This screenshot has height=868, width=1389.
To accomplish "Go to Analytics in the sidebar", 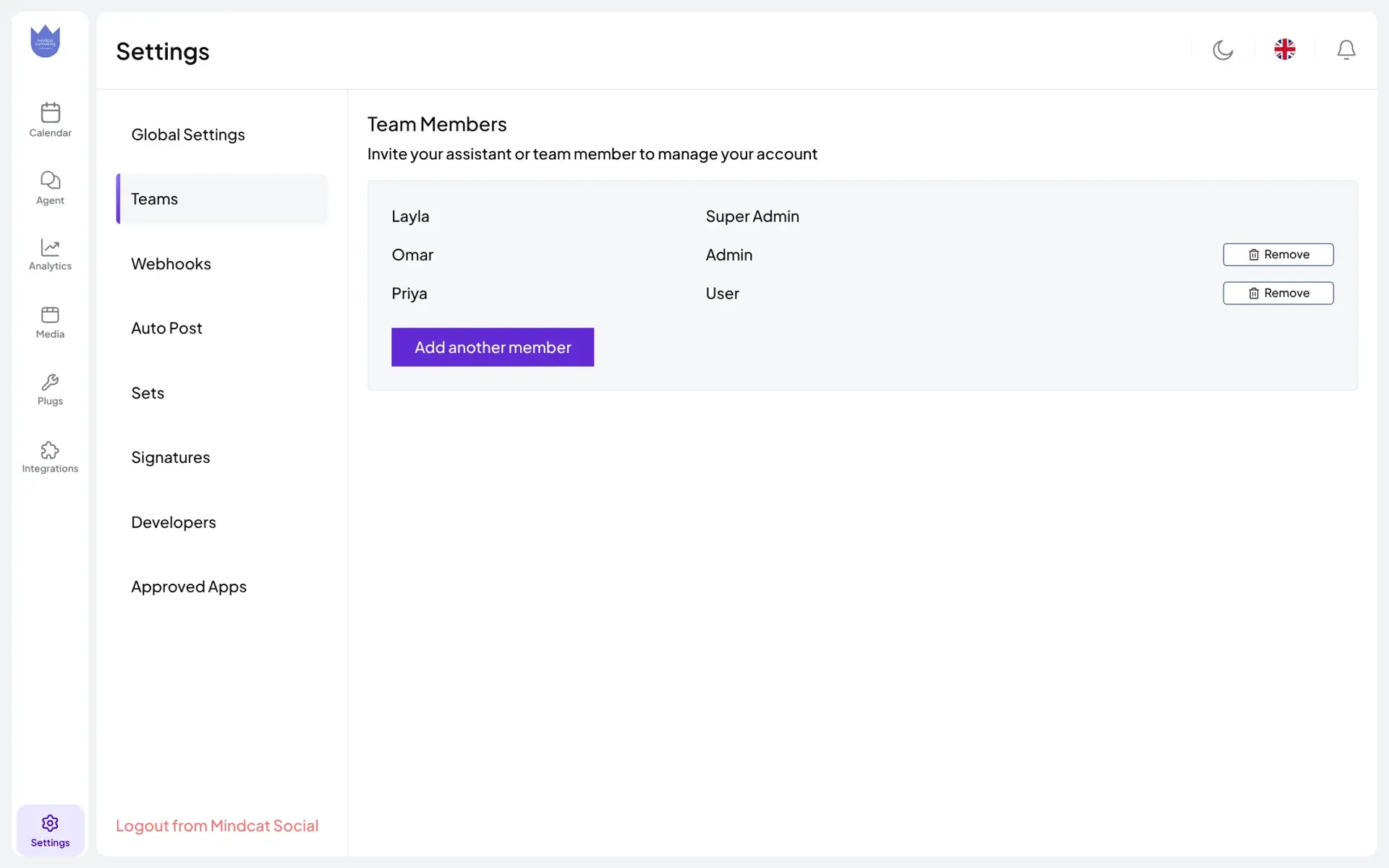I will pos(50,255).
